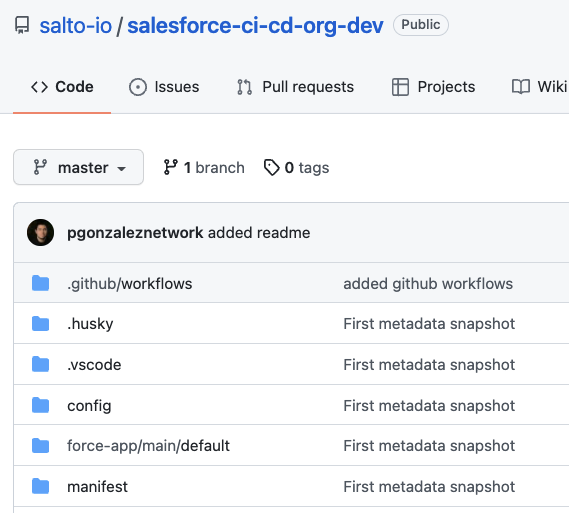Click the Code angle-brackets icon
This screenshot has height=513, width=569.
tap(40, 87)
